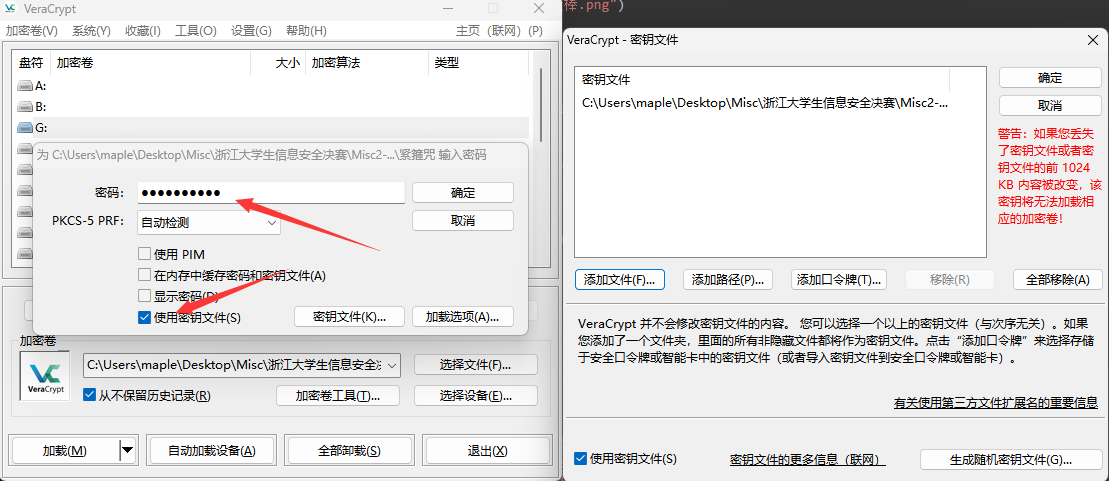The image size is (1109, 481).
Task: Expand the volume file path combo box
Action: point(391,365)
